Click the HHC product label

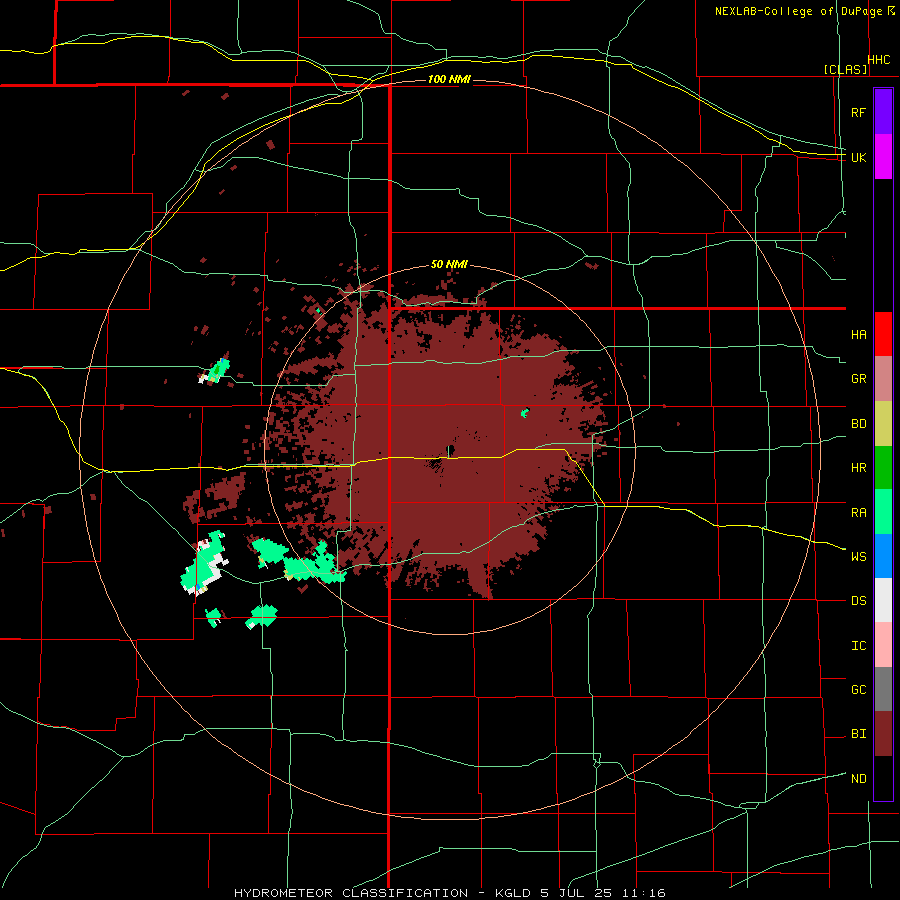[879, 60]
